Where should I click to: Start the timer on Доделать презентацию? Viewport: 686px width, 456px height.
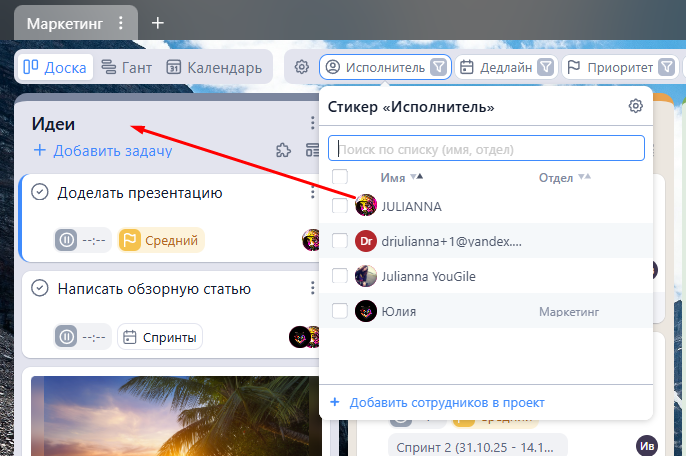pos(66,240)
